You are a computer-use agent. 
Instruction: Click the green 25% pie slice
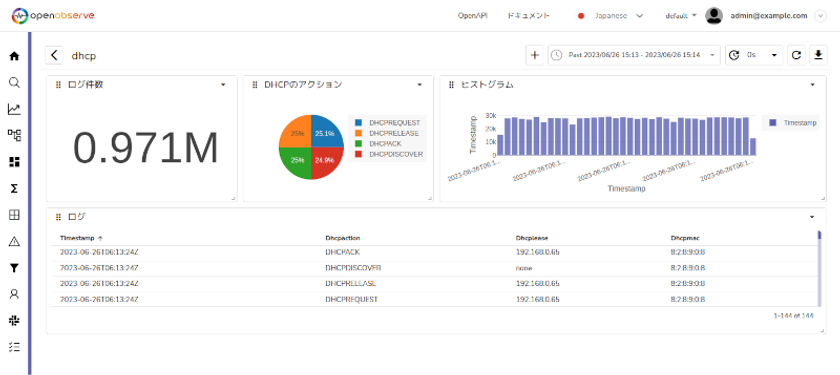coord(296,162)
